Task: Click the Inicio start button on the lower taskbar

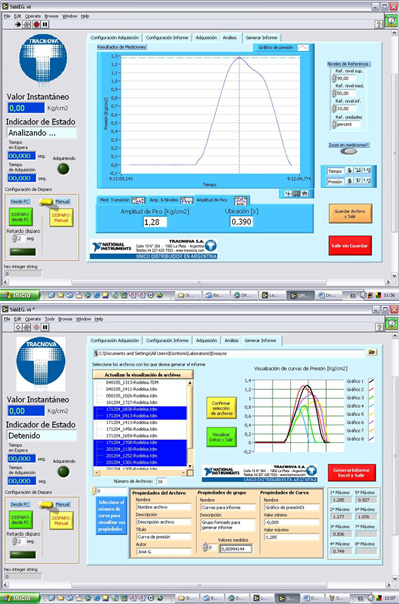Action: click(20, 599)
